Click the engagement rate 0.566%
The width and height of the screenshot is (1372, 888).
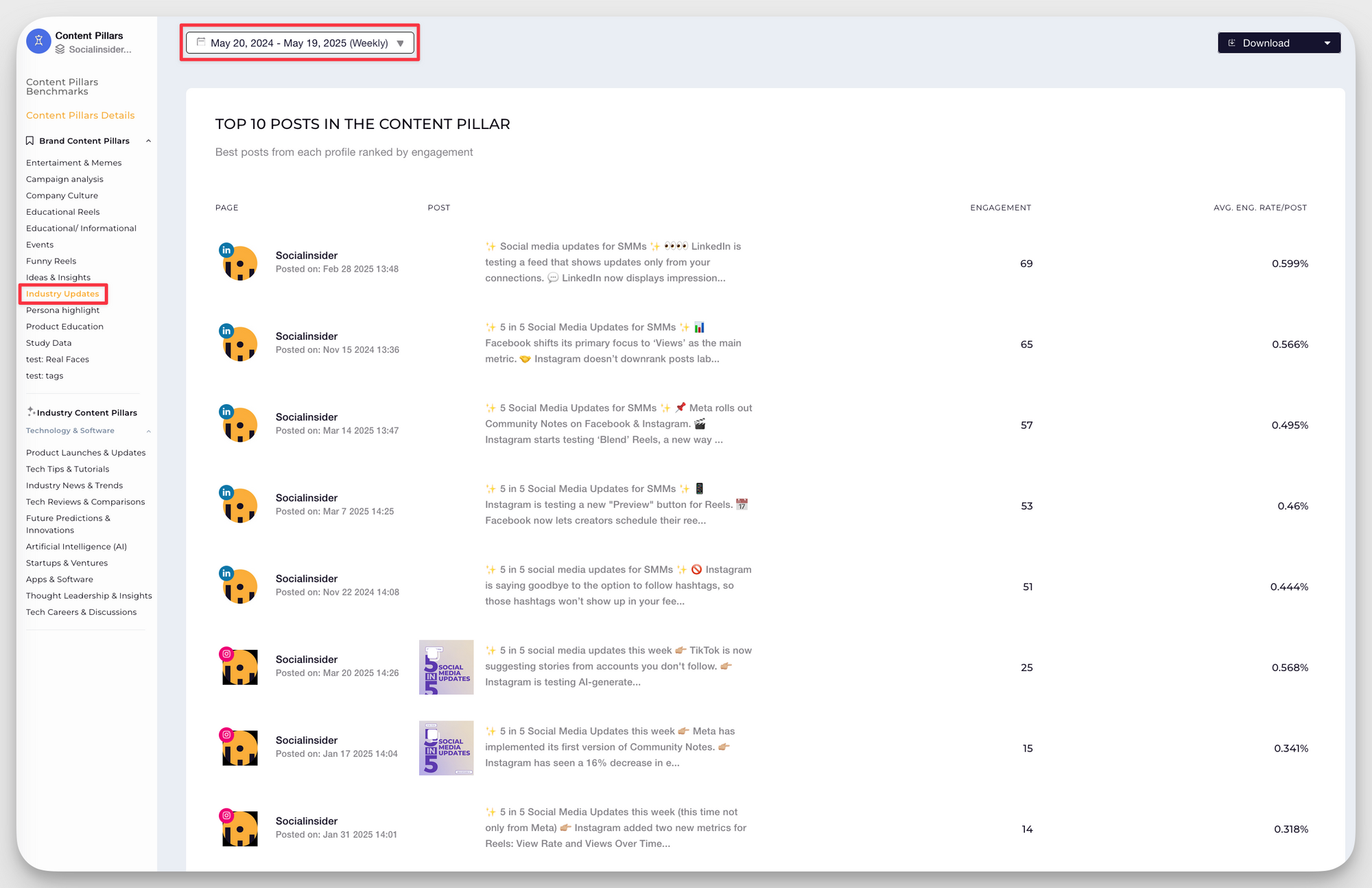tap(1290, 344)
